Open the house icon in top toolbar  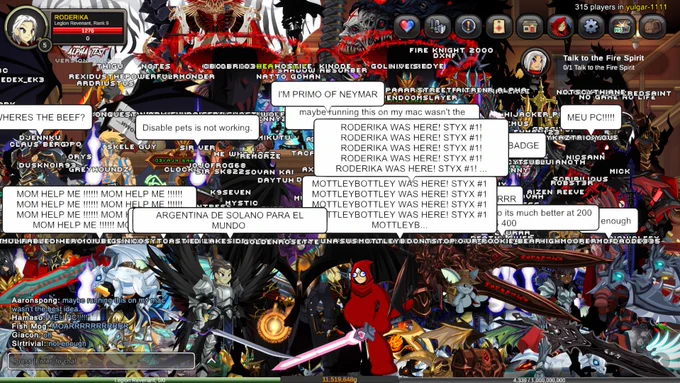pos(530,26)
